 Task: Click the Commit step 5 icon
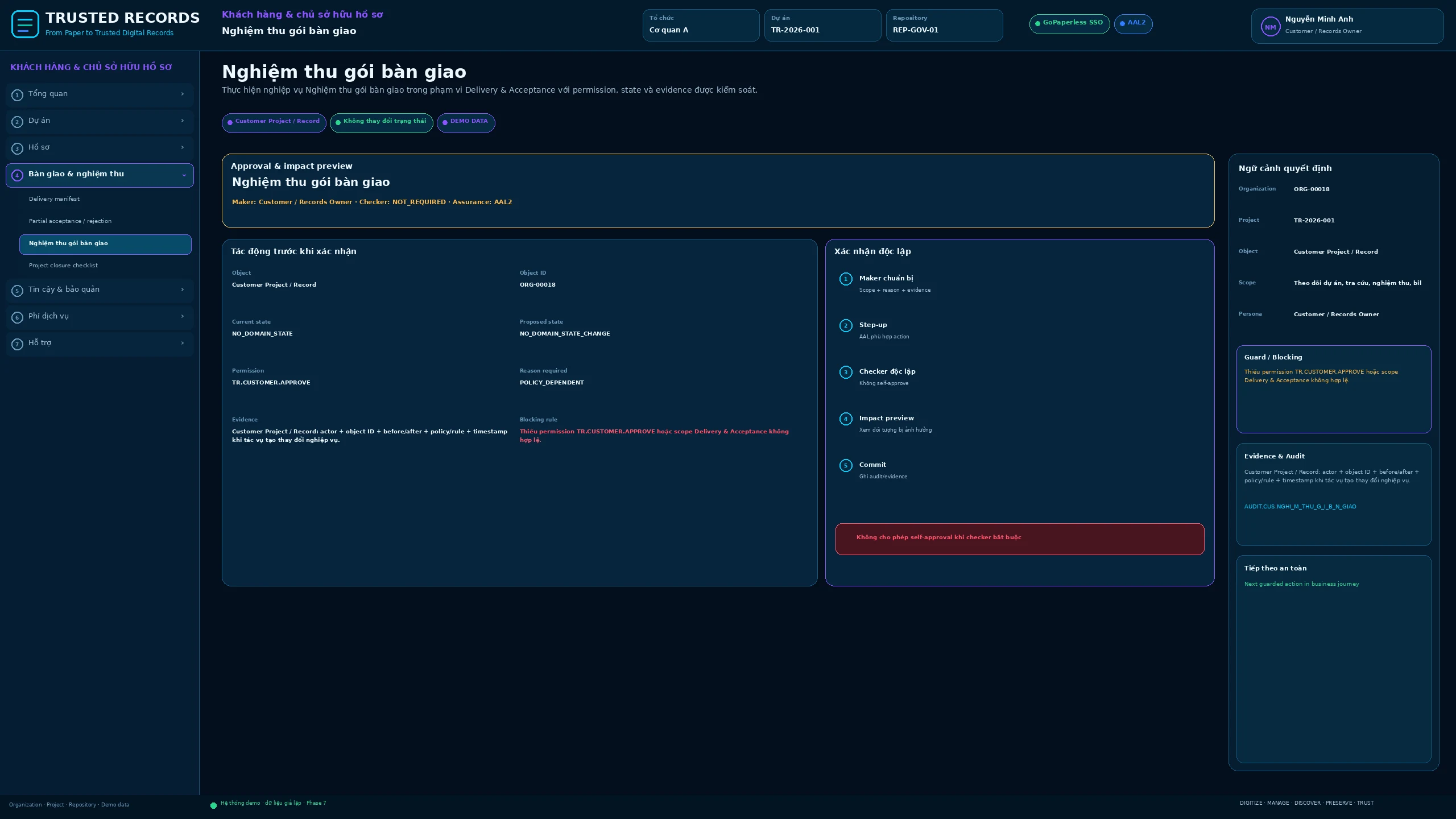point(846,465)
